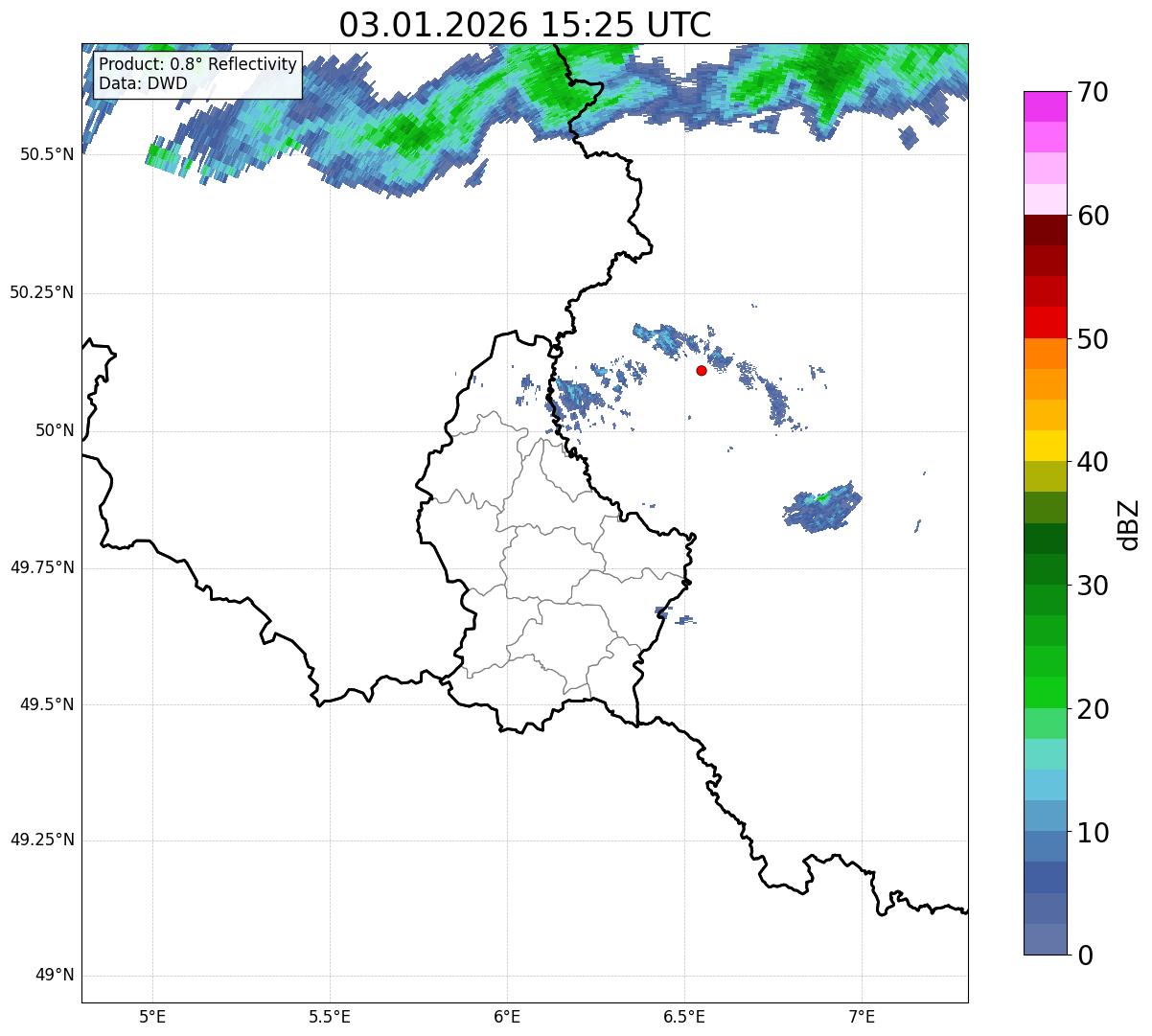Pick the slate blue colorbar swatch at 0
Screen dimensions: 1152x1036
[1046, 939]
